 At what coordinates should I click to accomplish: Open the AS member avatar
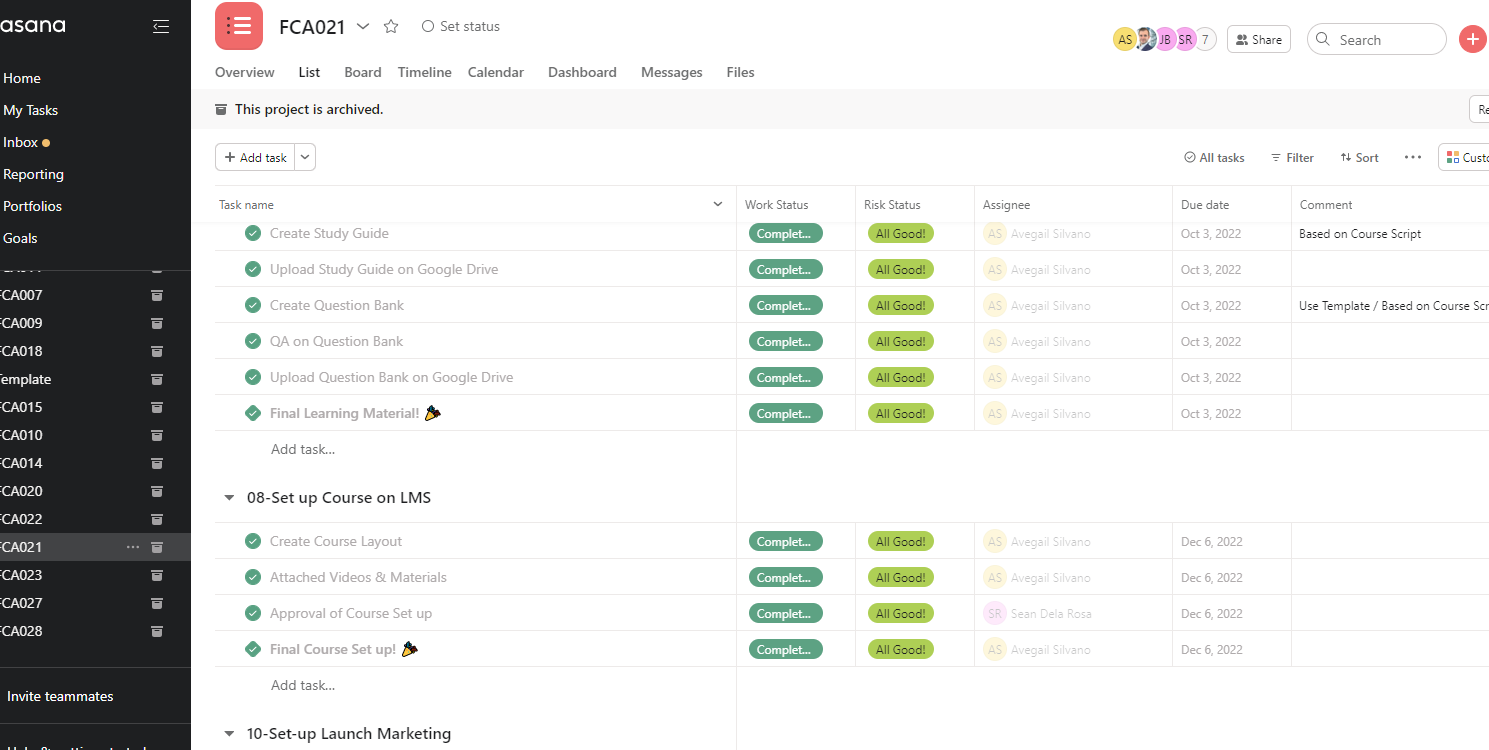point(1125,39)
